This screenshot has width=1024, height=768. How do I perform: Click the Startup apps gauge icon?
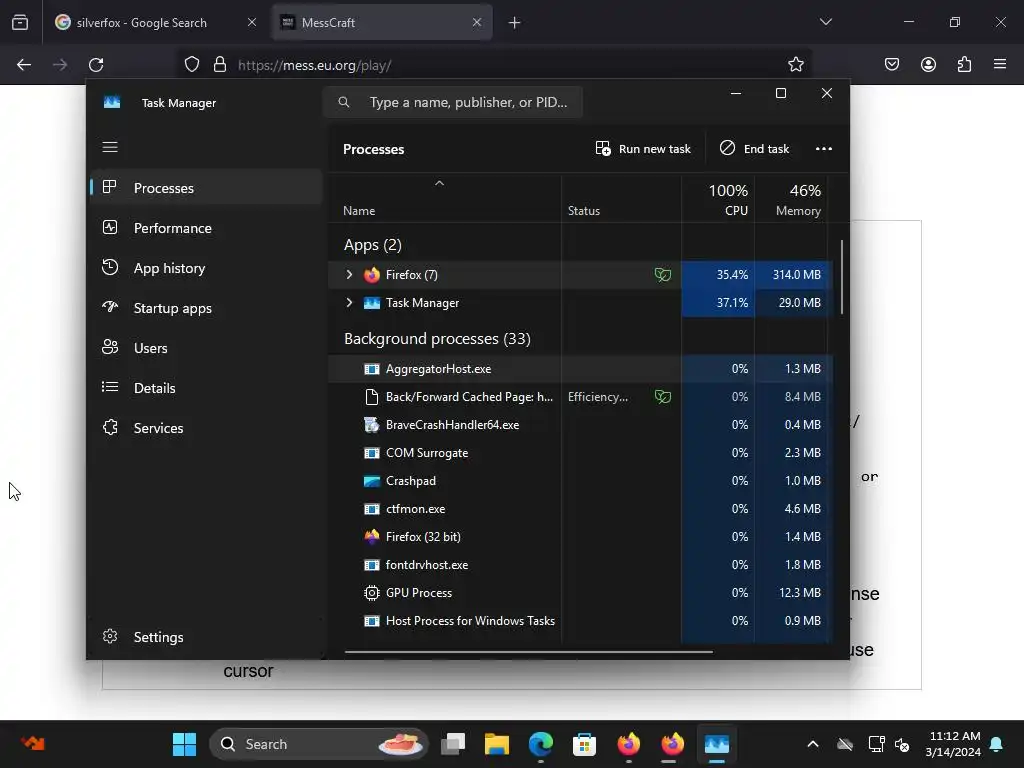[x=110, y=307]
